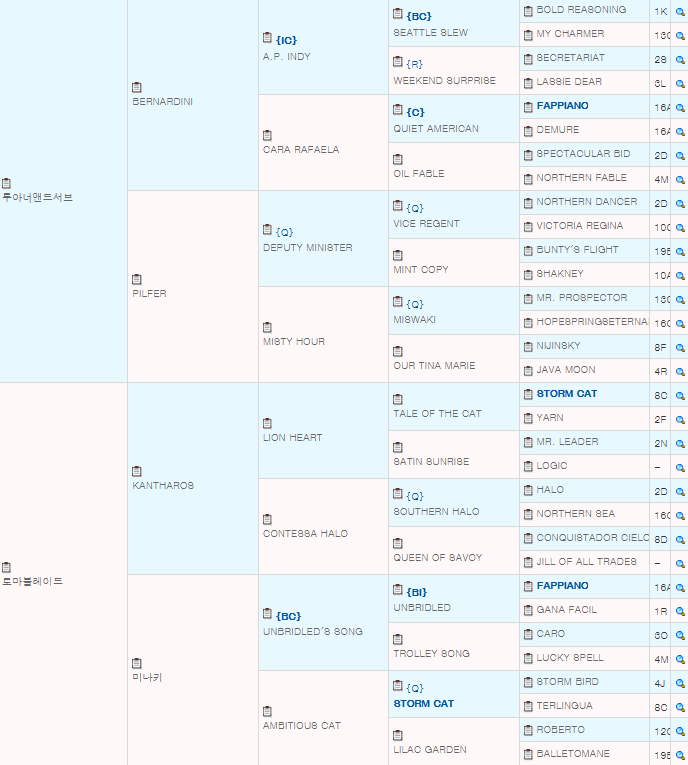Click clipboard icon above 도마블레이드
This screenshot has width=688, height=765.
tap(6, 567)
